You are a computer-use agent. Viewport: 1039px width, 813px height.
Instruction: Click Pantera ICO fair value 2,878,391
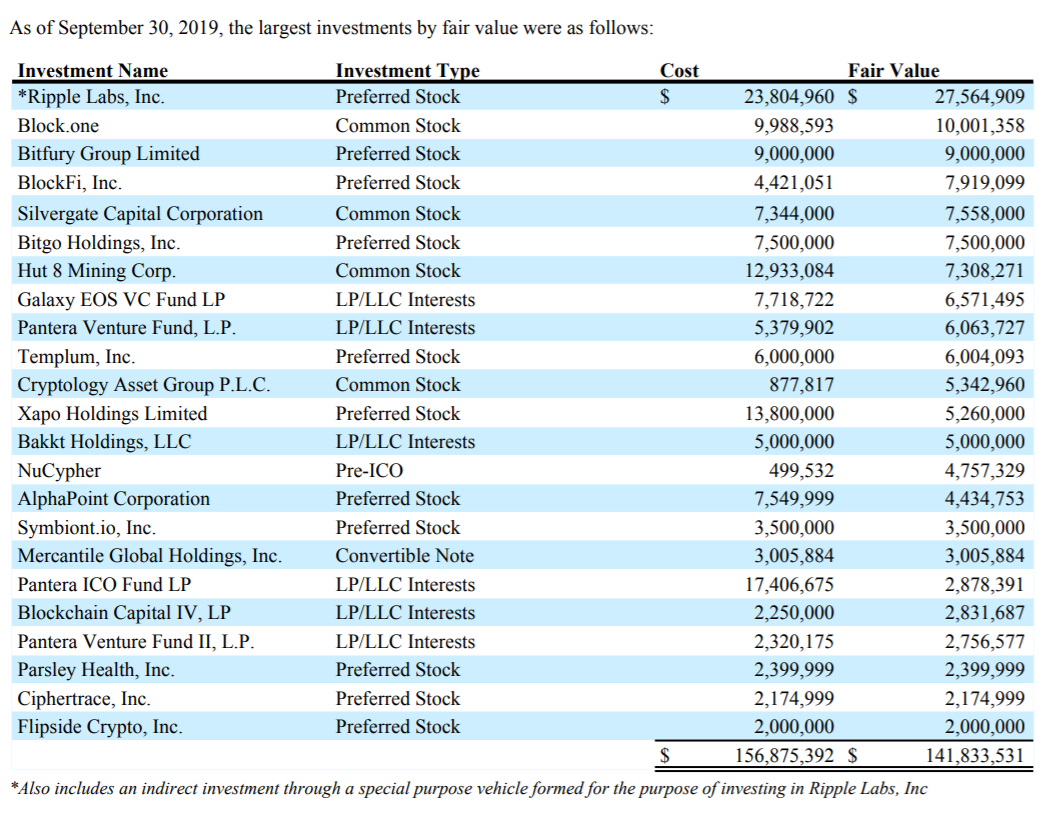click(x=985, y=585)
